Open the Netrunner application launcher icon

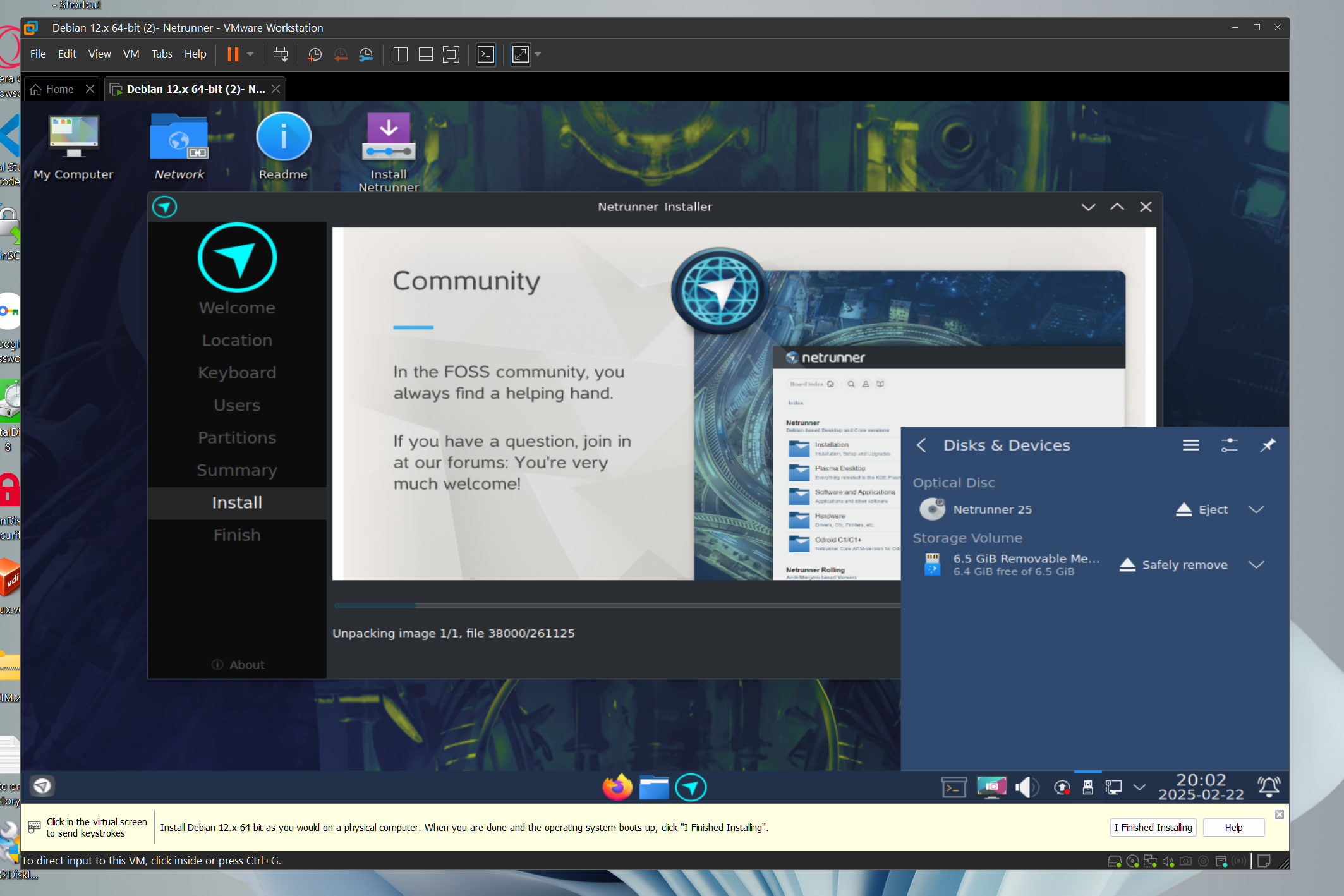pos(42,785)
